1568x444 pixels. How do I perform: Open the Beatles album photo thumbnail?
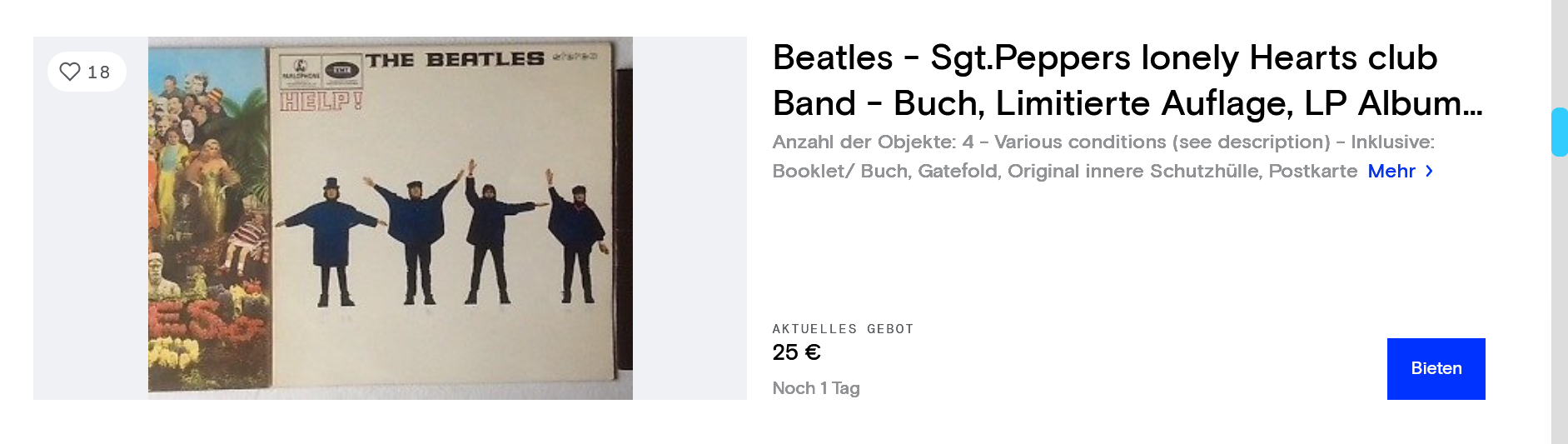click(x=390, y=217)
